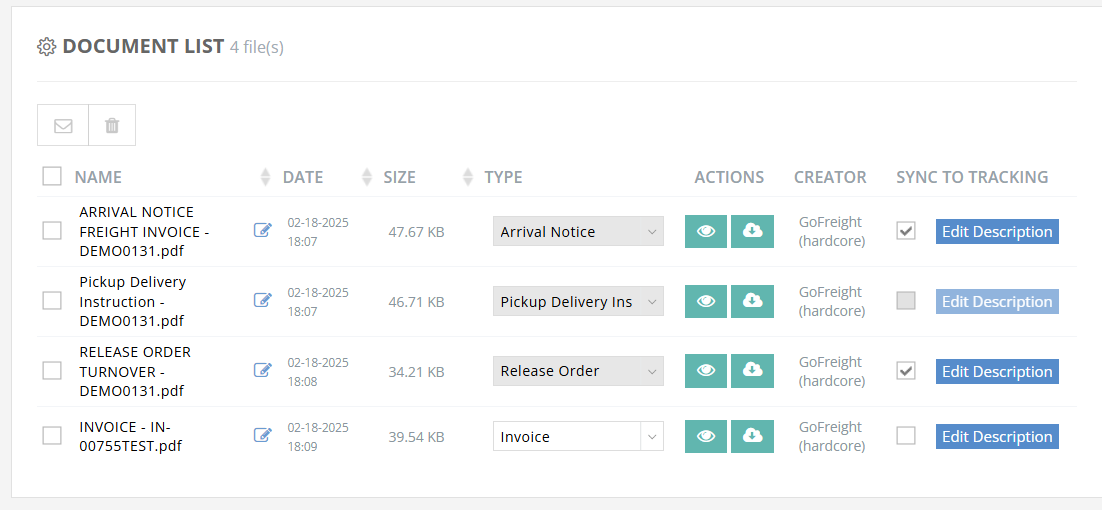The height and width of the screenshot is (510, 1102).
Task: Open the Invoice type dropdown
Action: [x=578, y=436]
